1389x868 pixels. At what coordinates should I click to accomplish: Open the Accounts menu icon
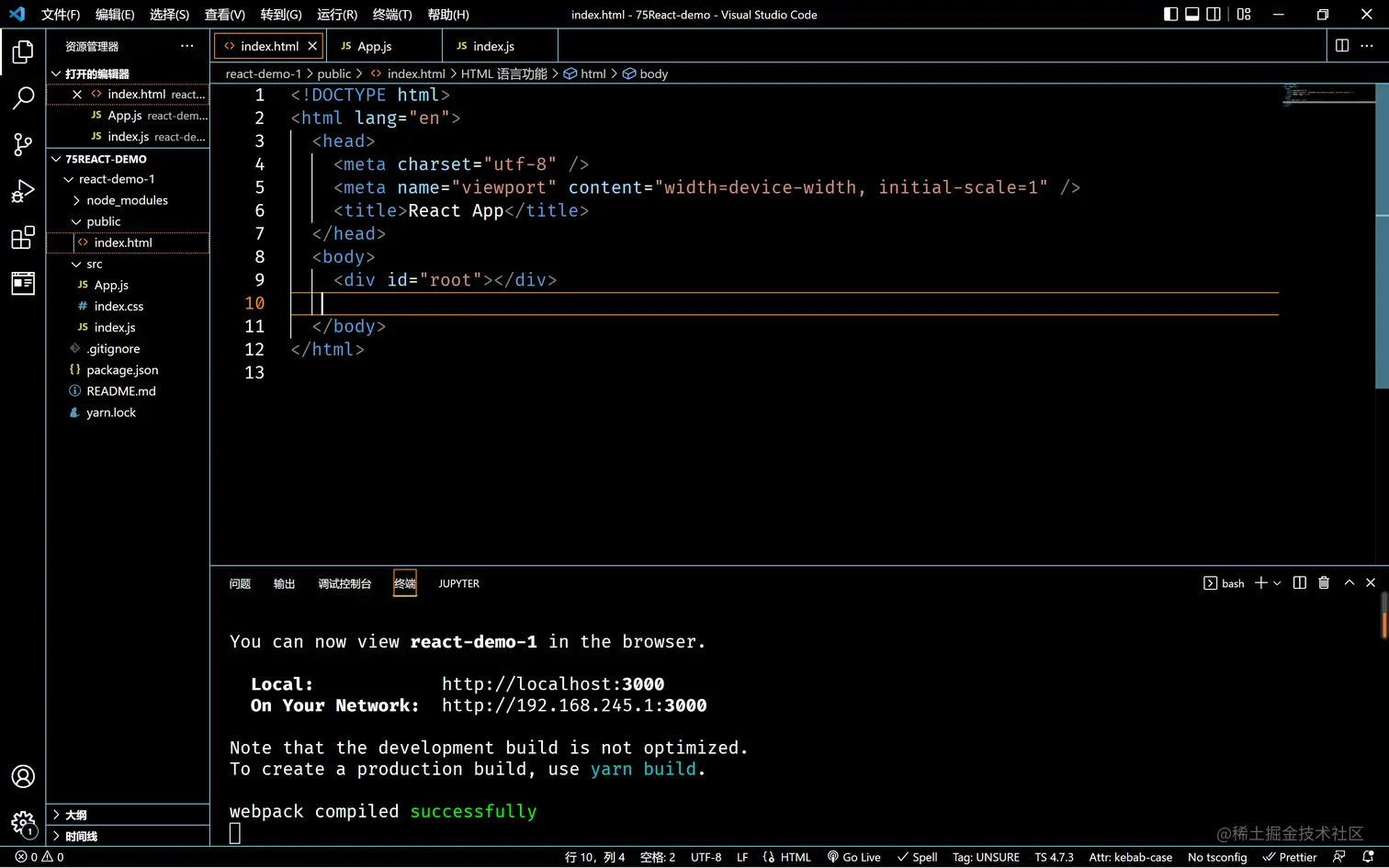[23, 776]
